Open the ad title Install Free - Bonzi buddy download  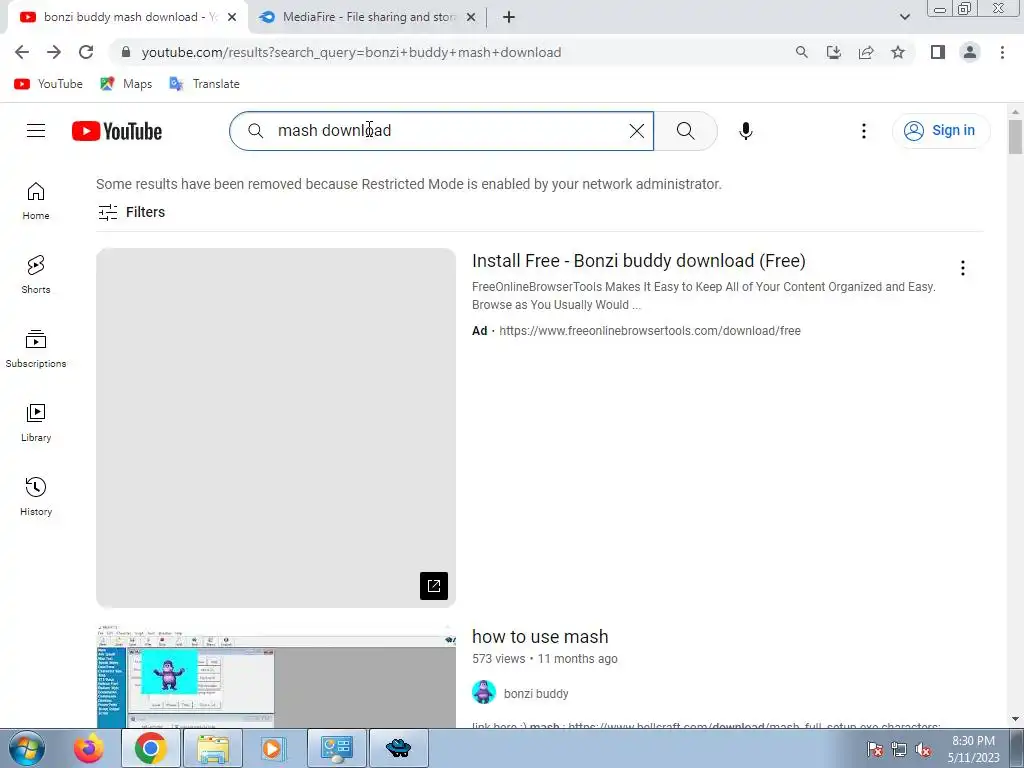coord(639,261)
